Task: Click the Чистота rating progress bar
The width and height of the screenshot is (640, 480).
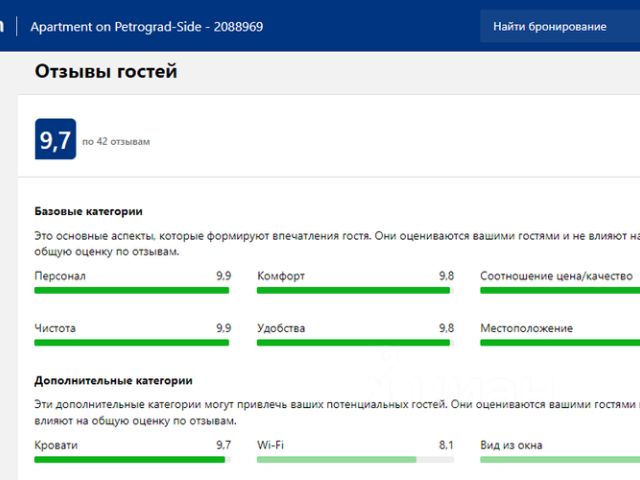Action: (132, 343)
